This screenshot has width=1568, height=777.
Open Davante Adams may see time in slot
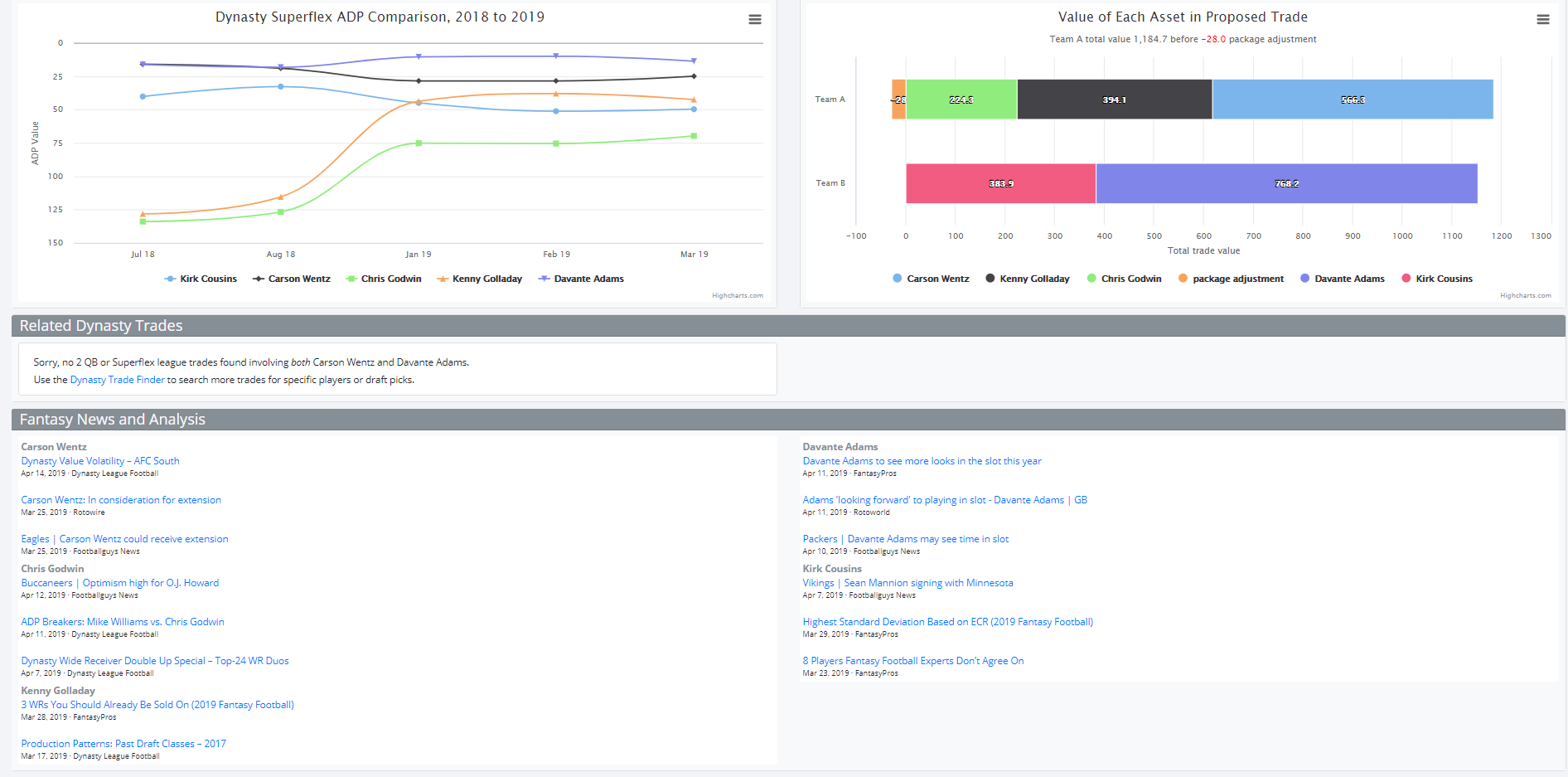click(906, 539)
